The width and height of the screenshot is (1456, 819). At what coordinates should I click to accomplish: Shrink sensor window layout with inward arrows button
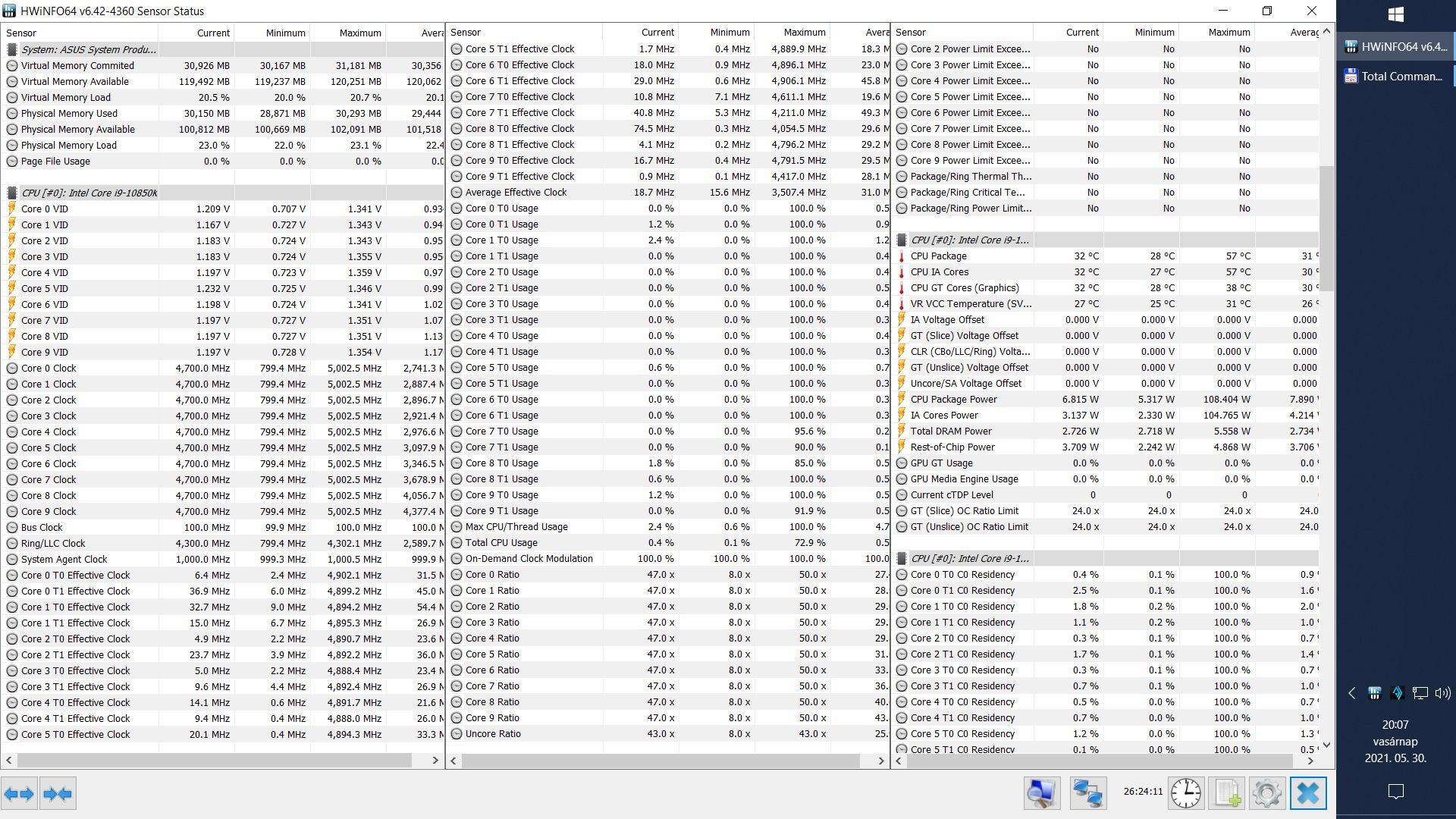58,794
